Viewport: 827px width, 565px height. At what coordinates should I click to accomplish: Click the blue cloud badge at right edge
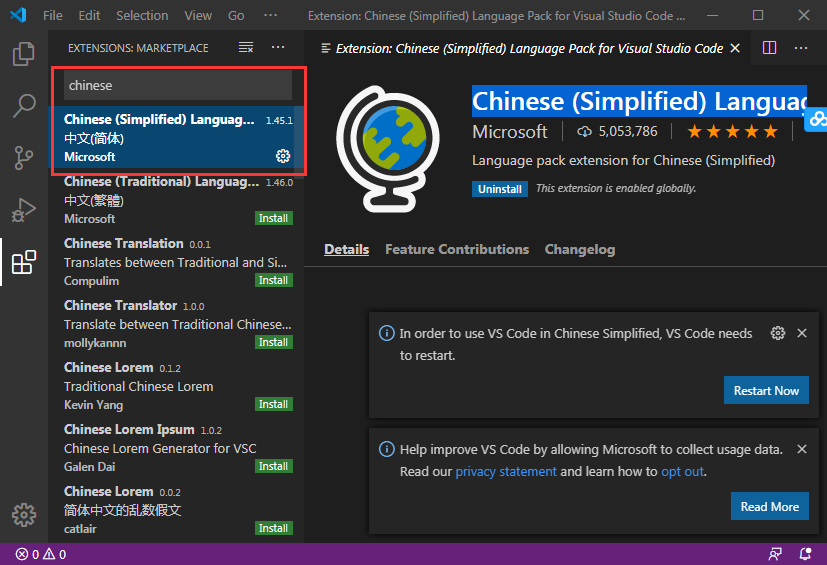click(x=816, y=119)
